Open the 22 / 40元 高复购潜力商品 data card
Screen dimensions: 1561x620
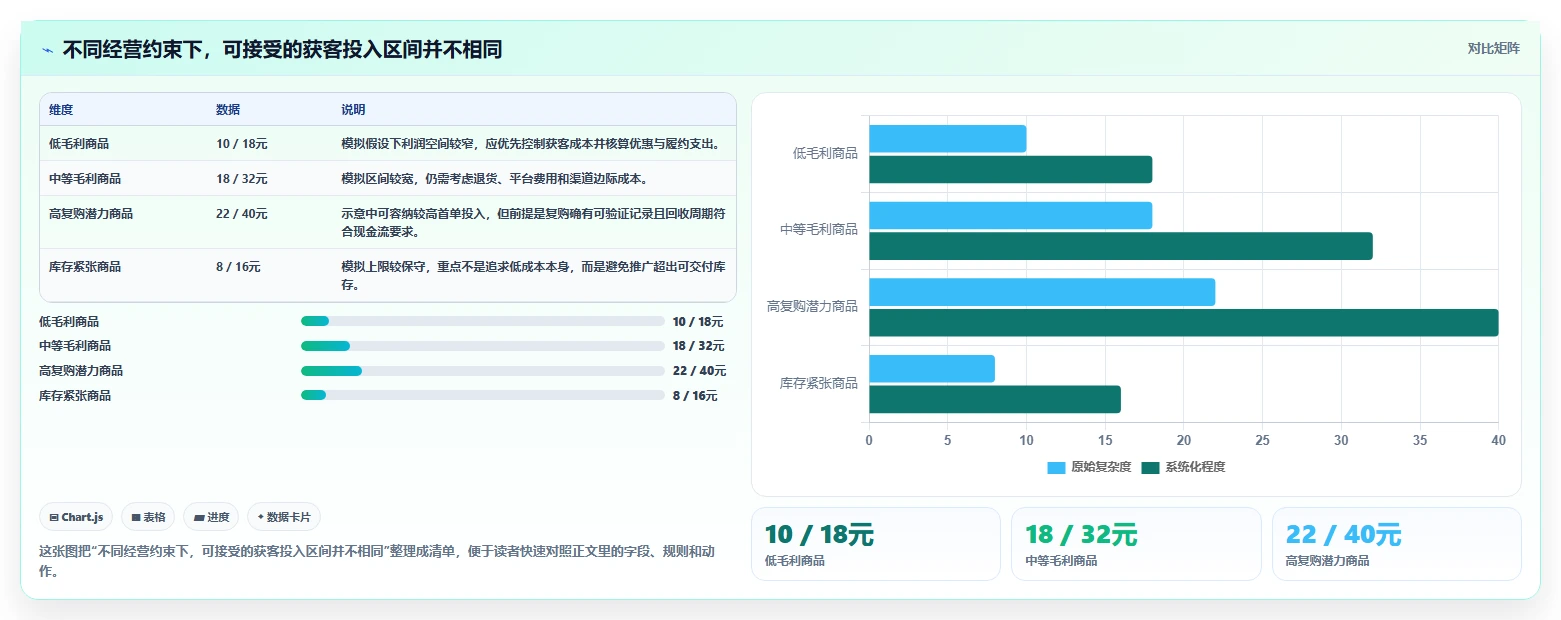(1396, 544)
